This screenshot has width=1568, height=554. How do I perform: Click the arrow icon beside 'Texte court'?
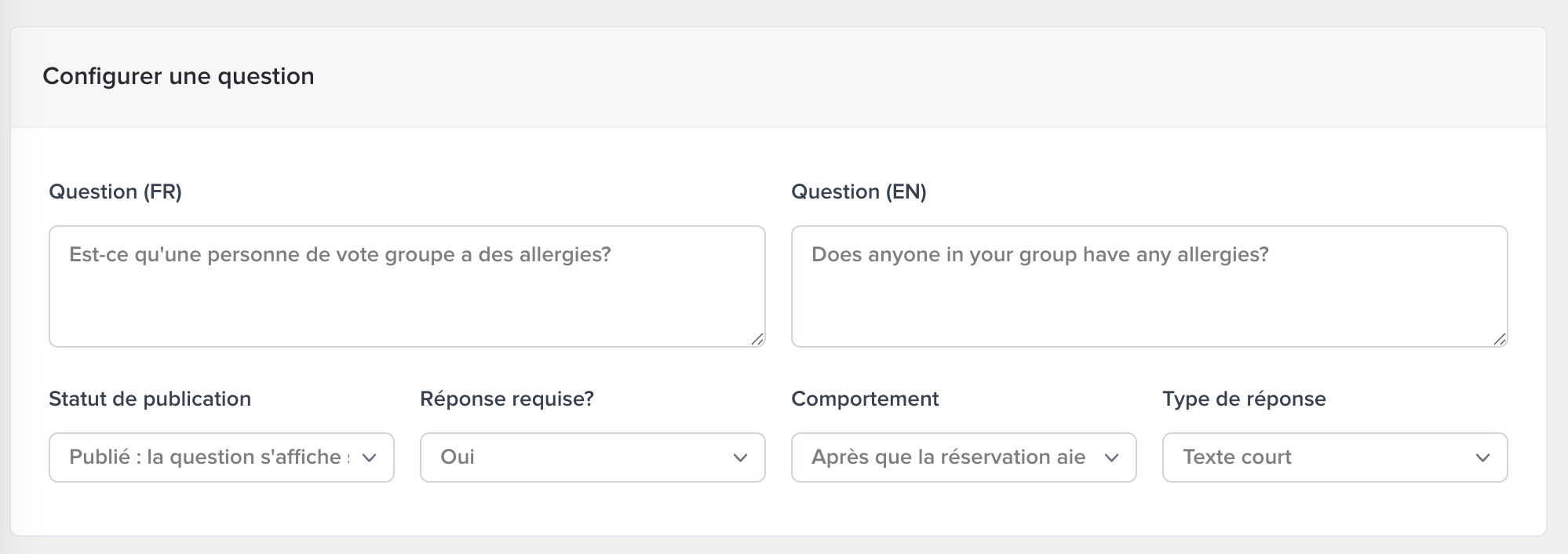coord(1482,458)
